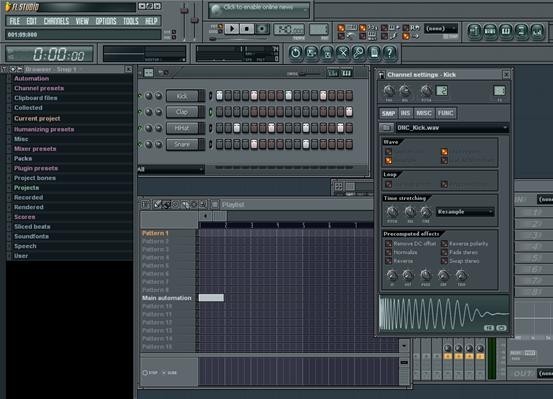The height and width of the screenshot is (399, 553).
Task: Click the Zoom tool in Playlist toolbar
Action: [203, 204]
